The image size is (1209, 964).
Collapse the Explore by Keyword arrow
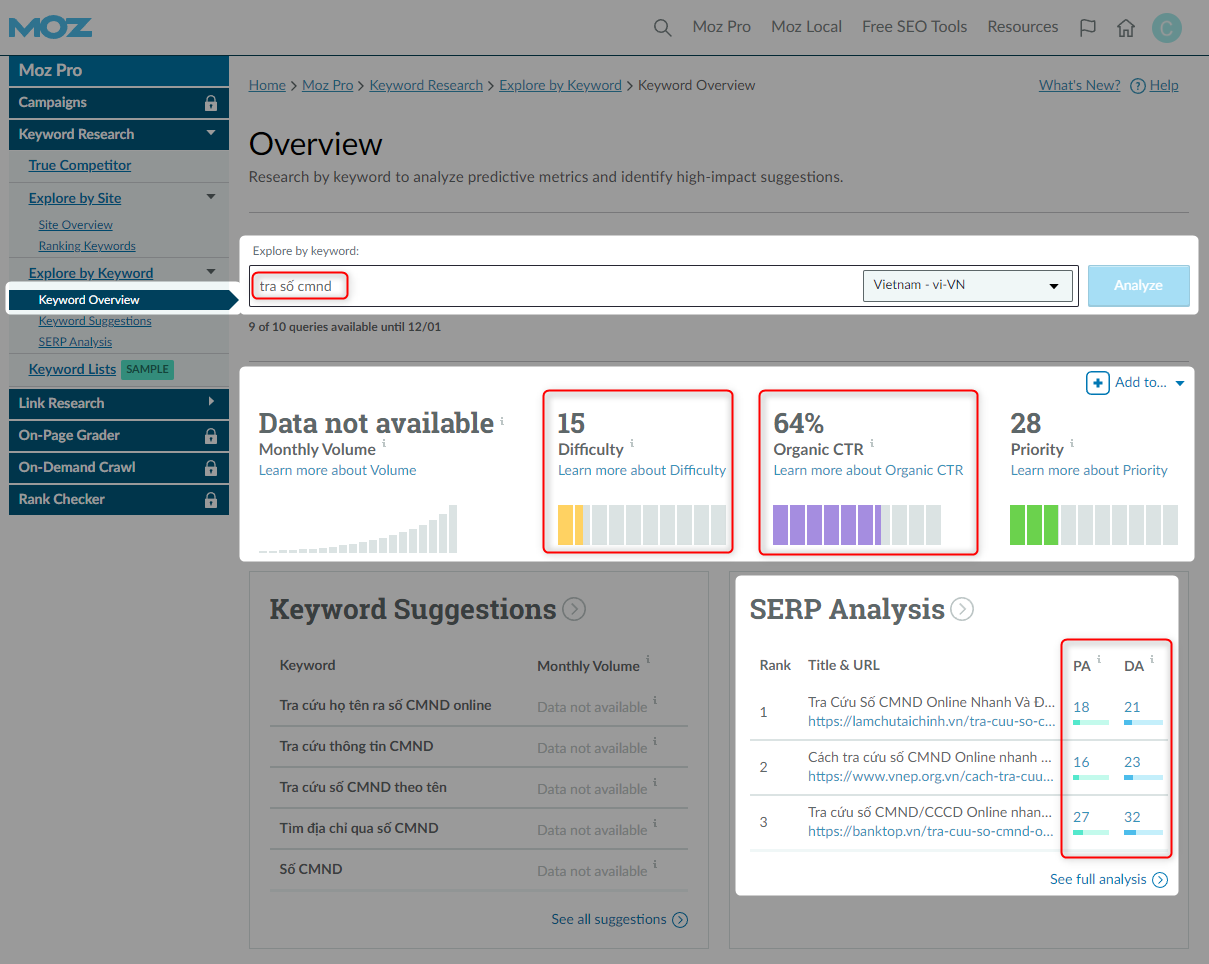[x=211, y=272]
